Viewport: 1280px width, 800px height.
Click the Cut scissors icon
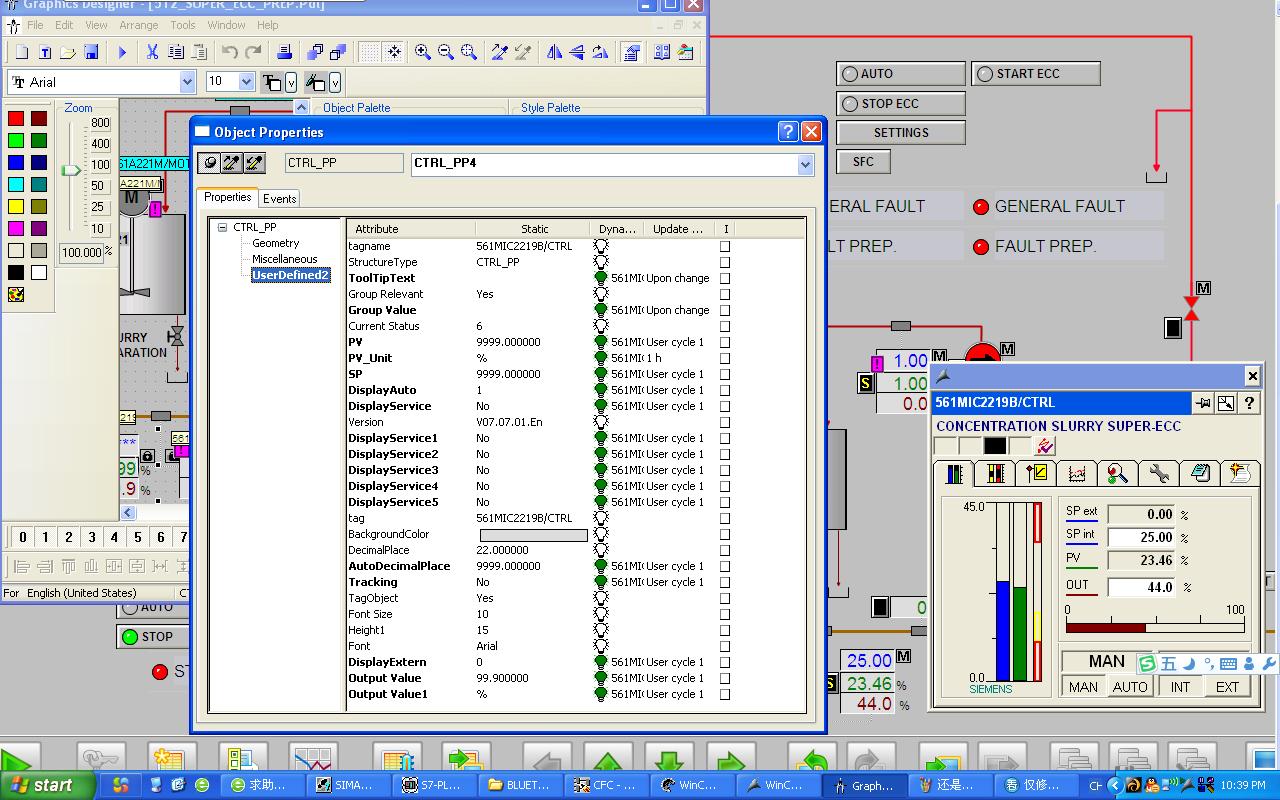click(153, 52)
